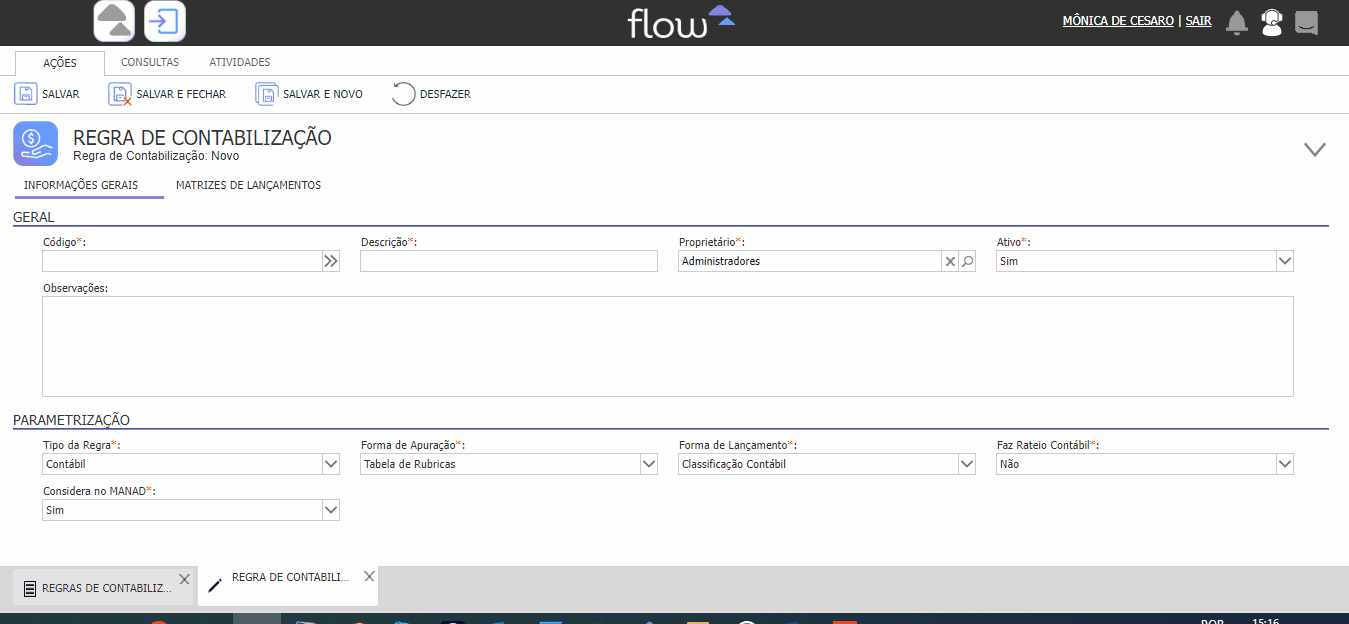This screenshot has height=624, width=1349.
Task: Click the Salvar e Fechar icon
Action: pos(120,94)
